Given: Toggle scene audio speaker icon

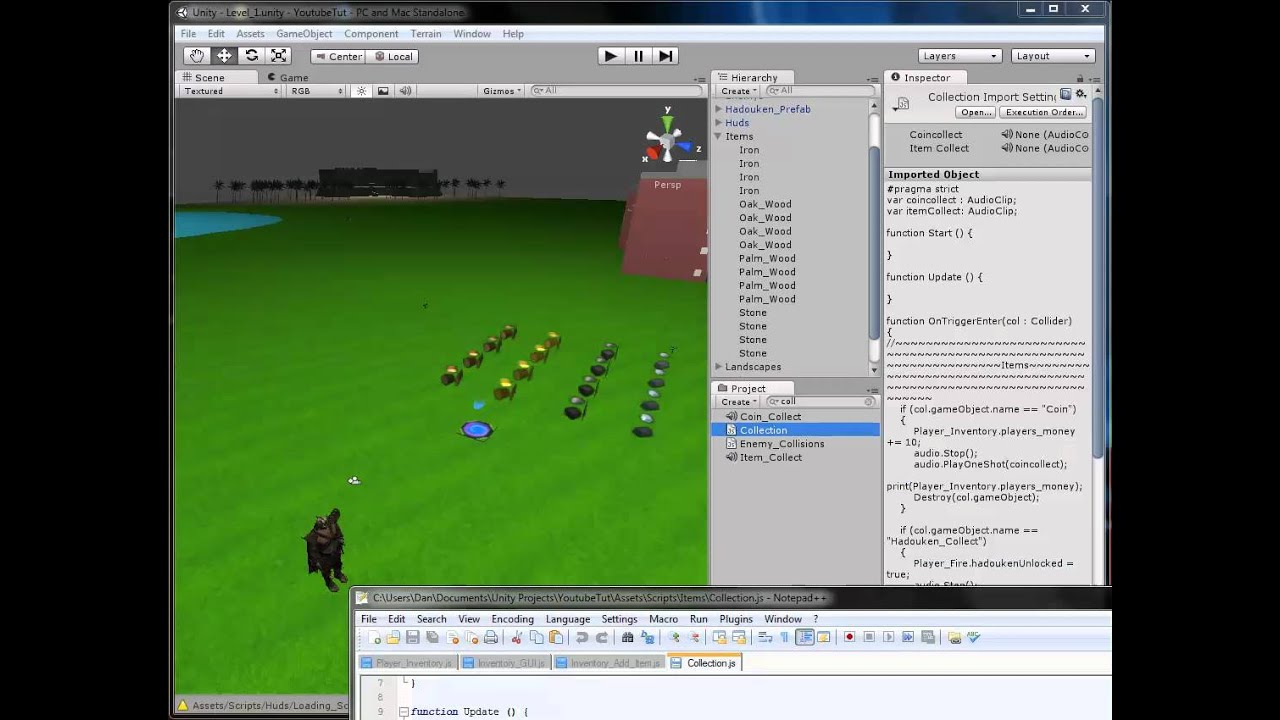Looking at the screenshot, I should click(405, 91).
